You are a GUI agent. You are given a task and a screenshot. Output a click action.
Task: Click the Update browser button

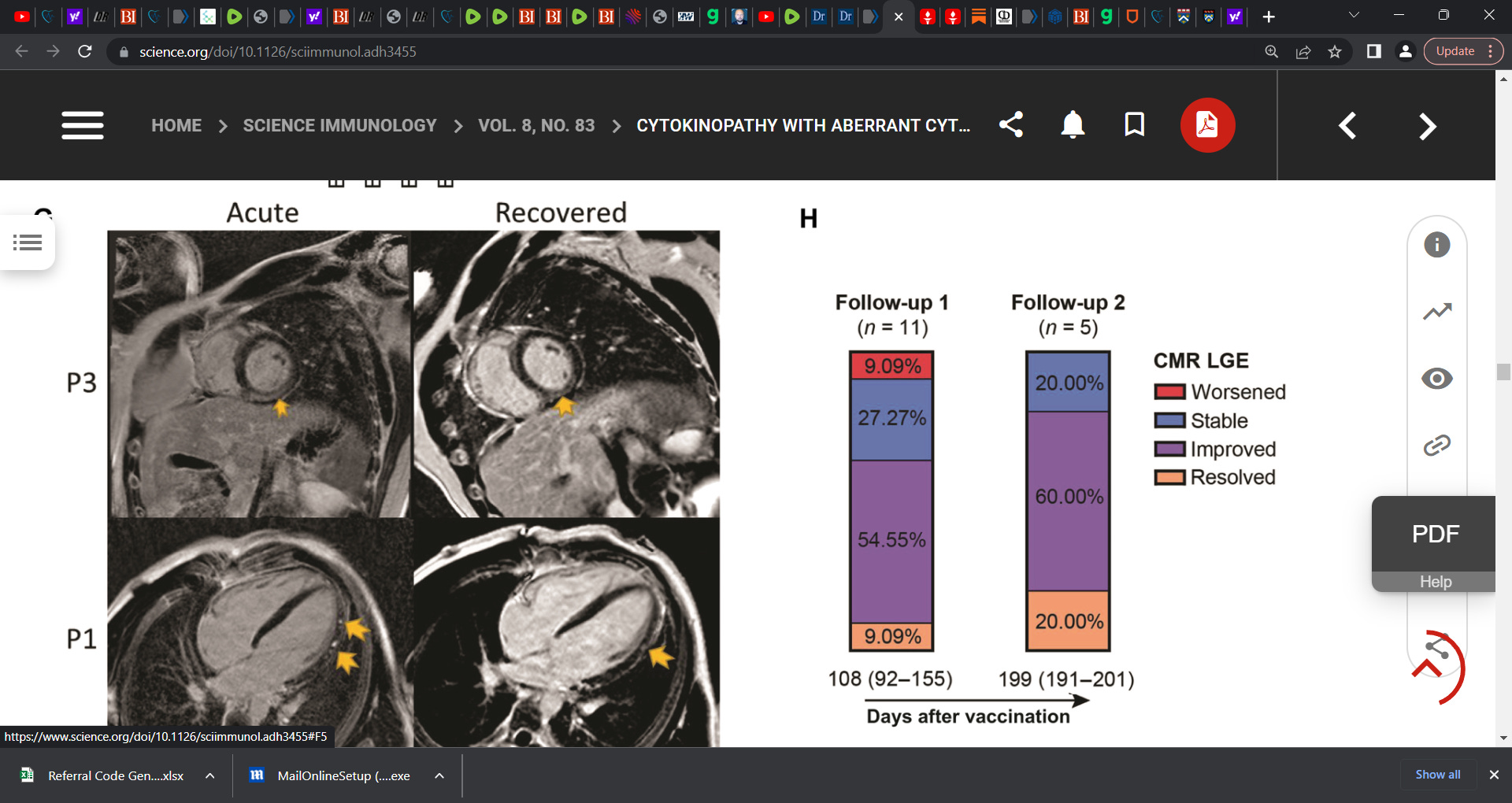coord(1456,50)
